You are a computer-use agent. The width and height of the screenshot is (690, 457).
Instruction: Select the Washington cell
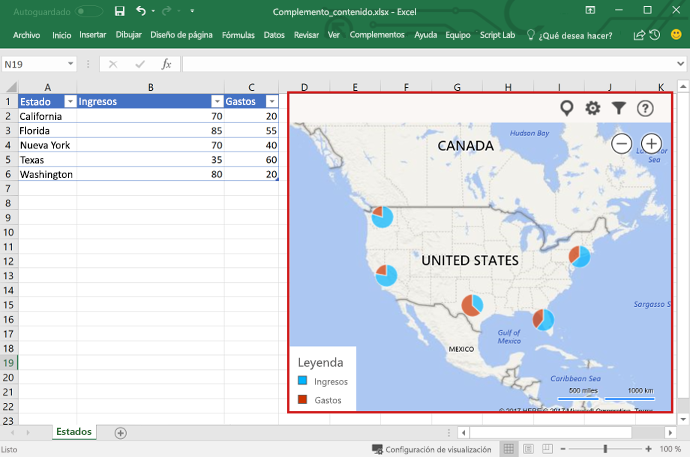coord(48,174)
